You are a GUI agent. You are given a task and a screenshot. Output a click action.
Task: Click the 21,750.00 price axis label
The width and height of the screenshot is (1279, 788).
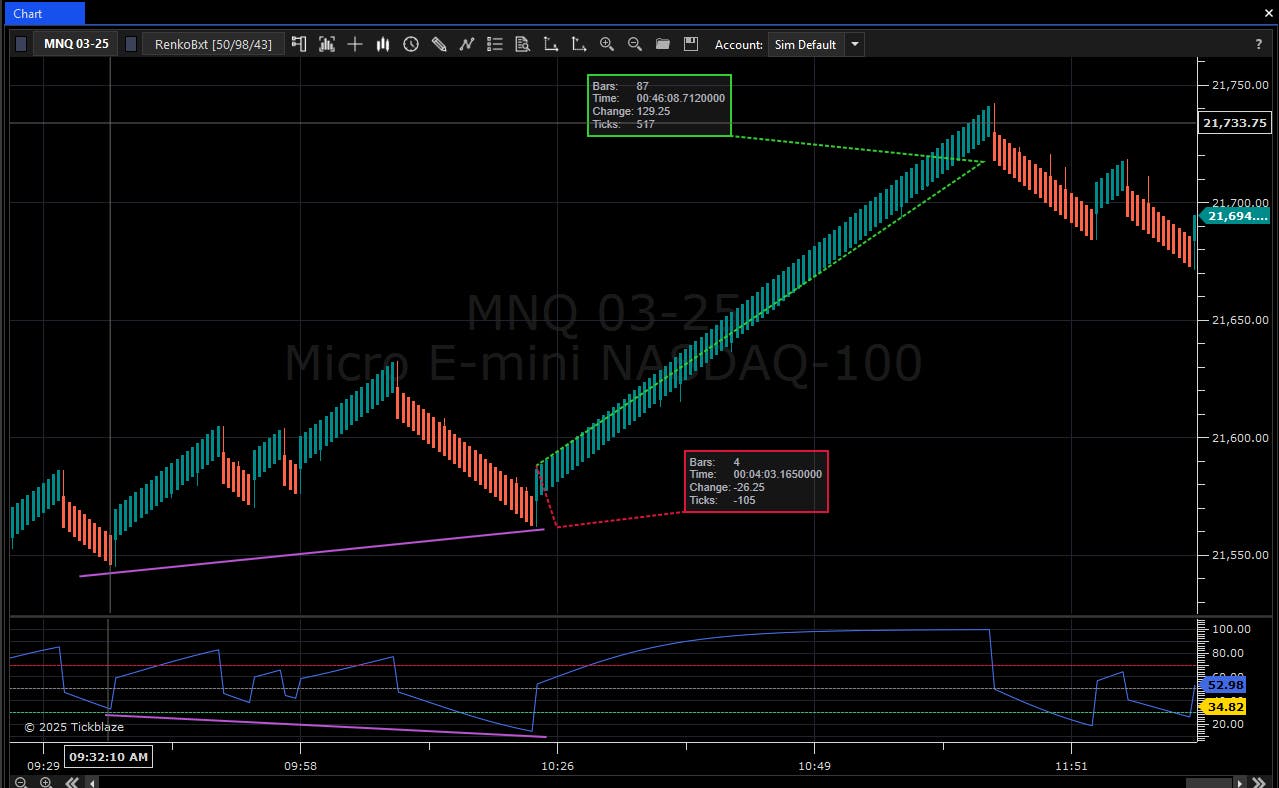(1239, 86)
